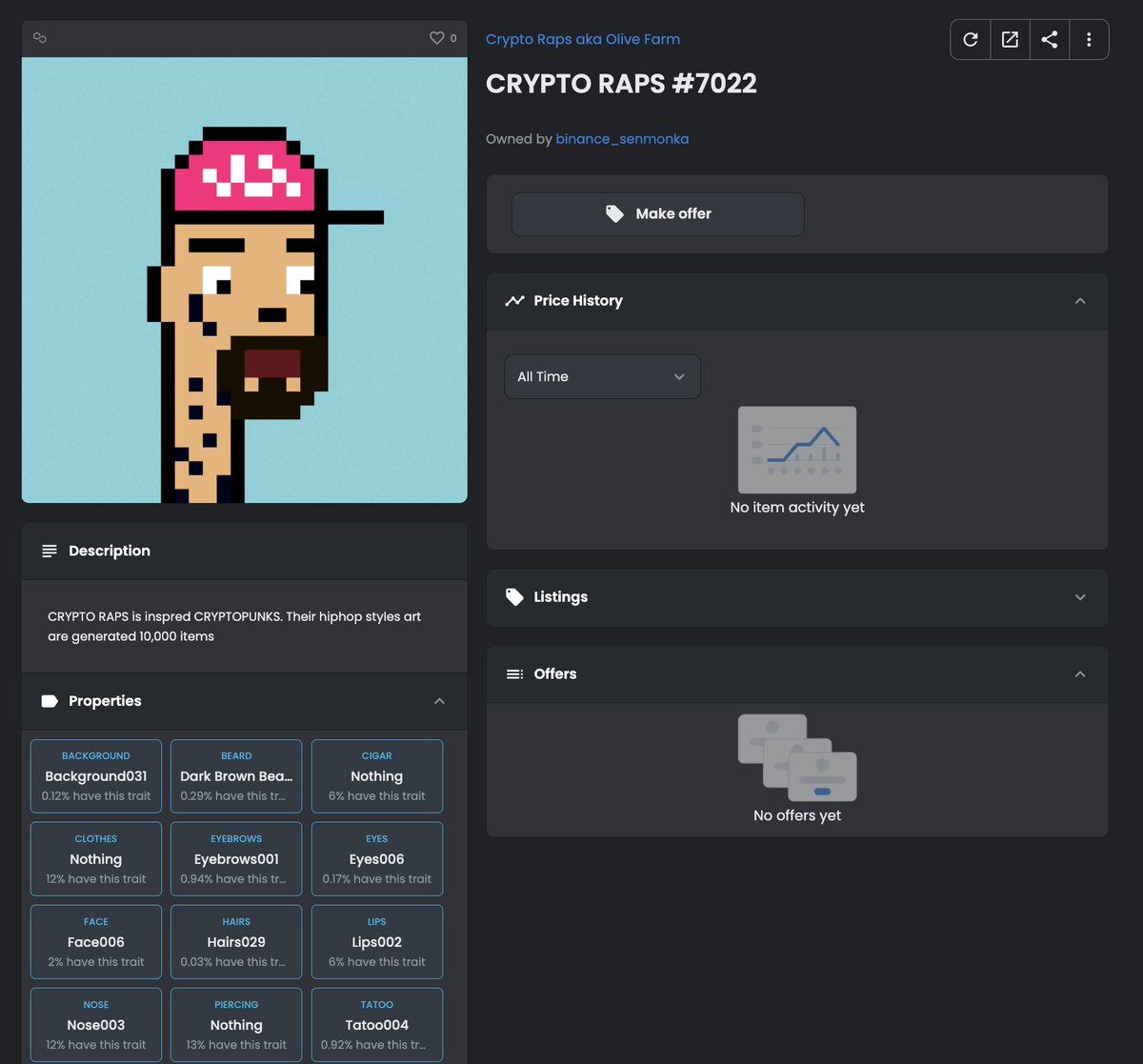Select the Eyes006 trait card
The width and height of the screenshot is (1143, 1064).
pos(377,859)
